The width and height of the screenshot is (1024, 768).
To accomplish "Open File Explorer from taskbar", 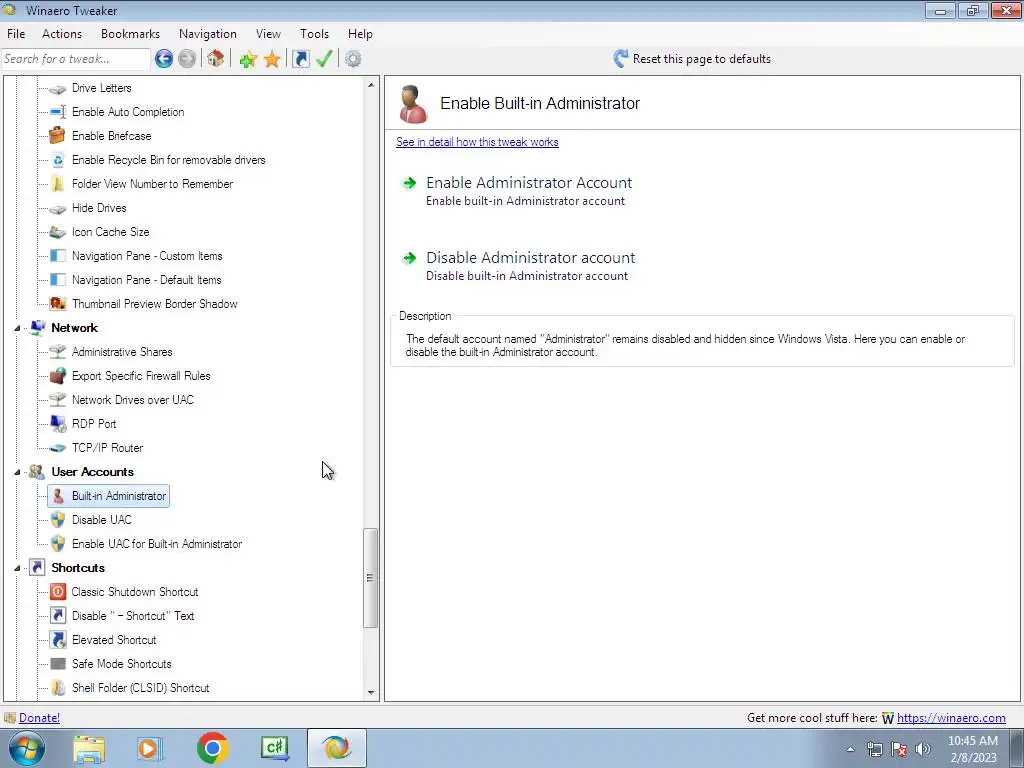I will coord(89,749).
